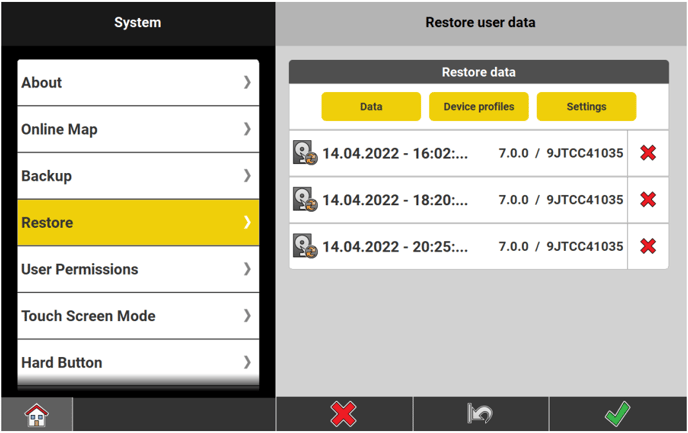Click the chevron next to User Permissions
This screenshot has width=688, height=433.
coord(247,269)
